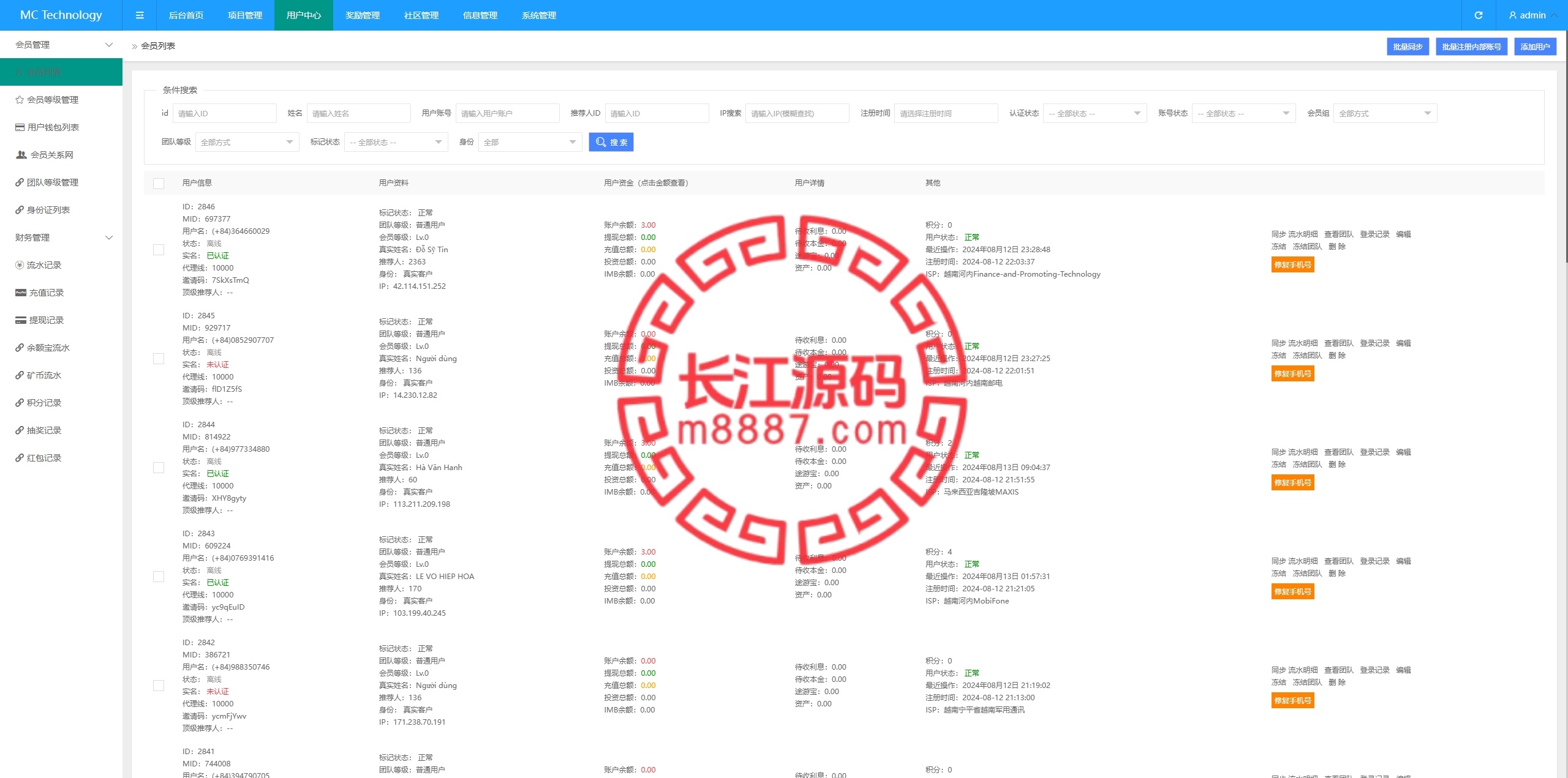Viewport: 1568px width, 778px height.
Task: Click the 添加用户 button
Action: click(x=1535, y=47)
